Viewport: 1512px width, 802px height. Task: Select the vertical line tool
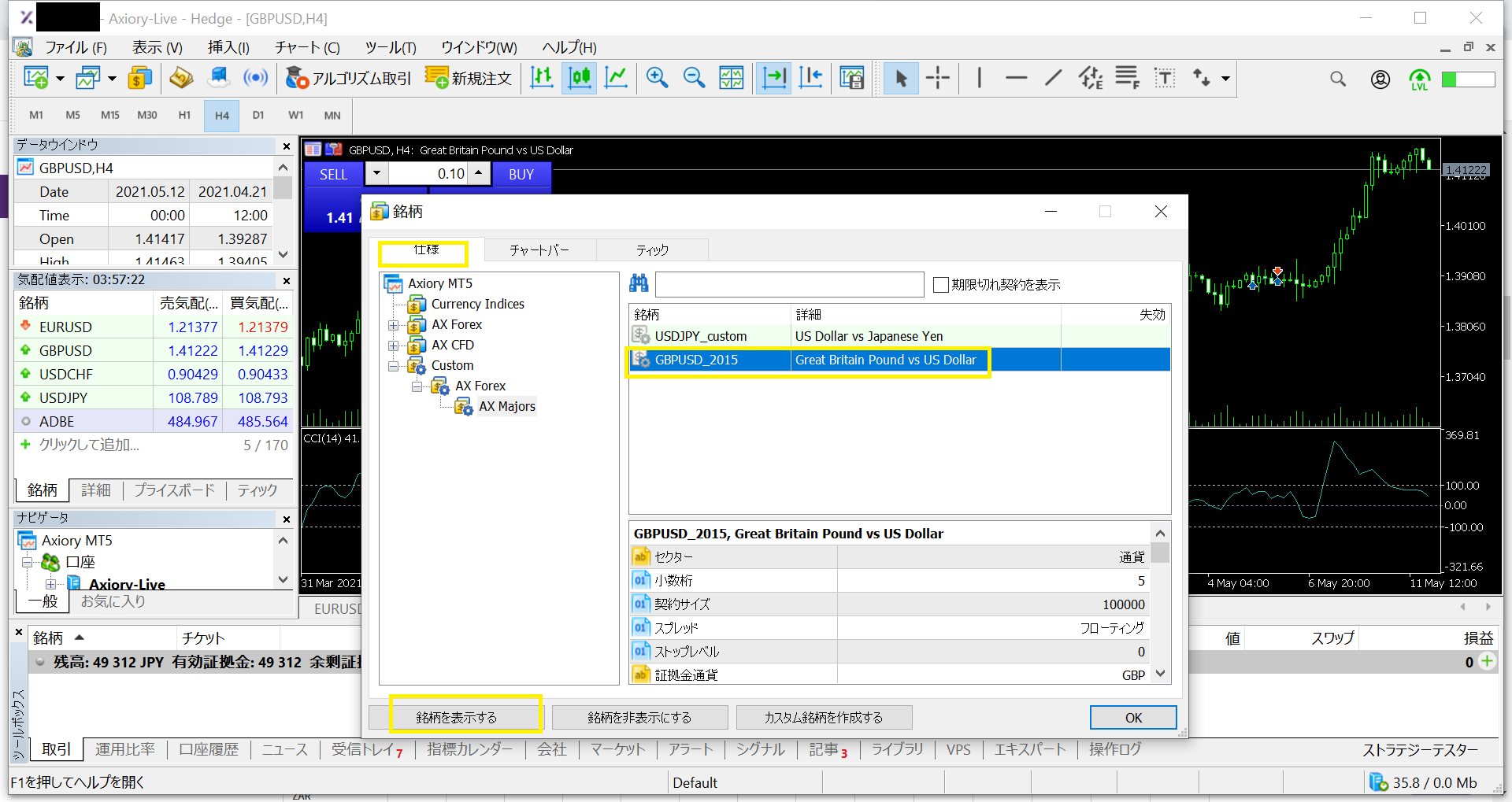pos(979,78)
